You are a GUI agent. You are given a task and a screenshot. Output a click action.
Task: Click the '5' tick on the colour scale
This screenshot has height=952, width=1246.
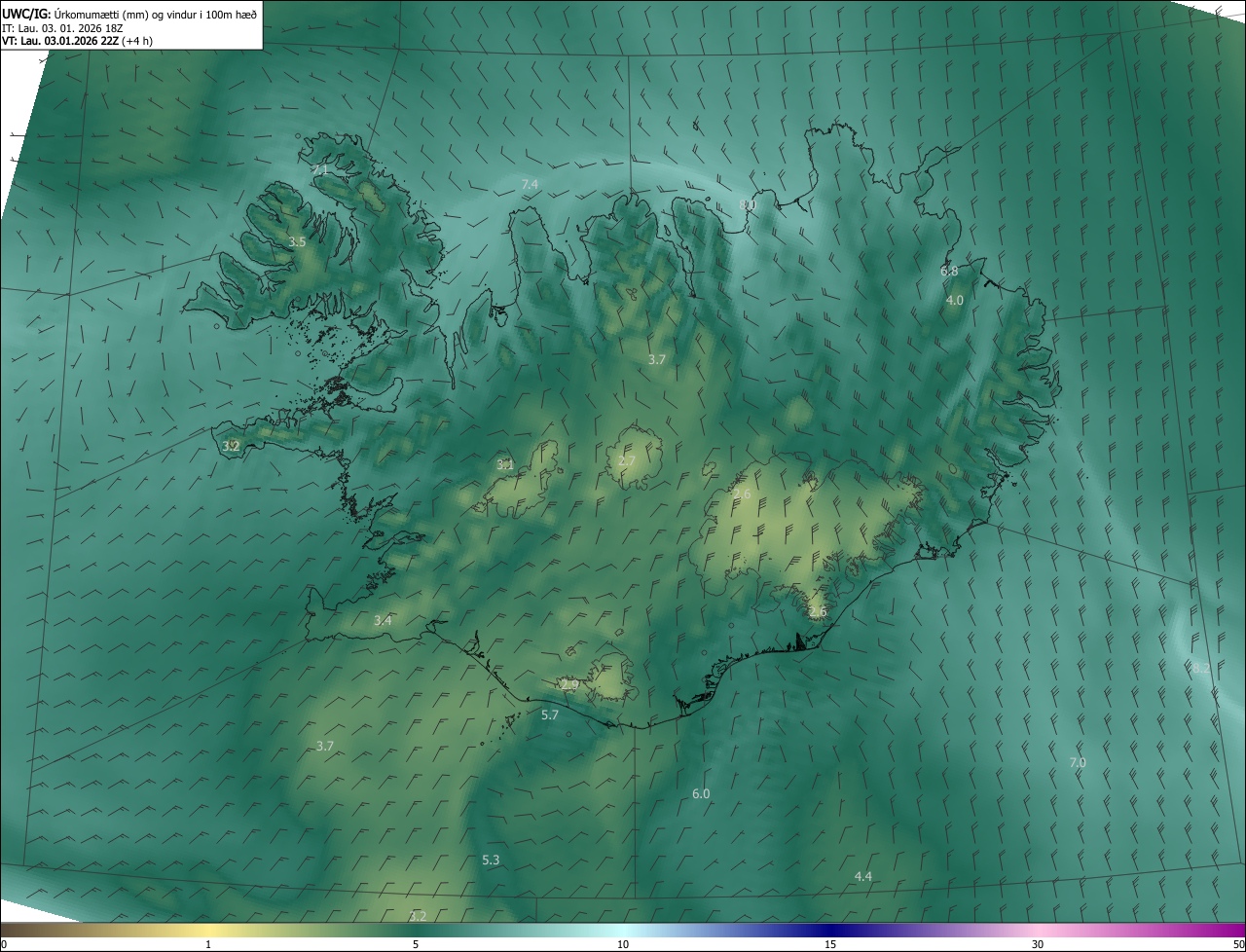(416, 945)
